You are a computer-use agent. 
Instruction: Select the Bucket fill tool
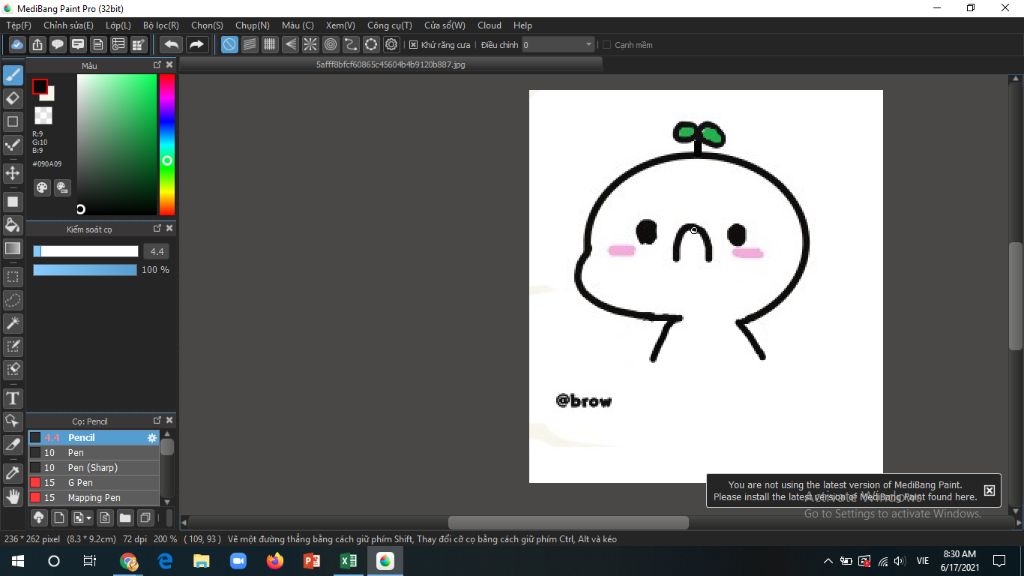click(x=12, y=225)
